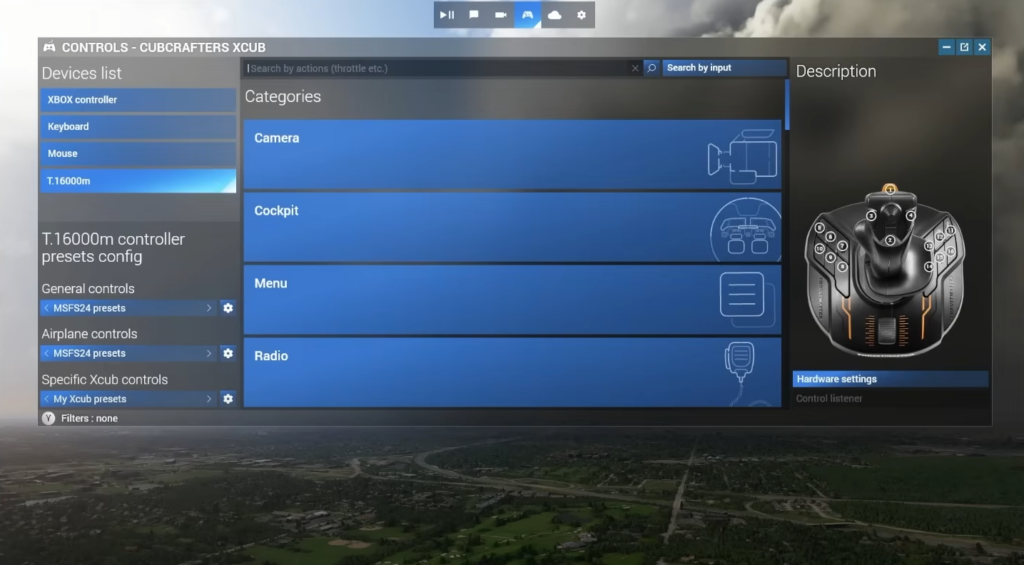Click Filters : none label
The height and width of the screenshot is (565, 1024).
89,418
